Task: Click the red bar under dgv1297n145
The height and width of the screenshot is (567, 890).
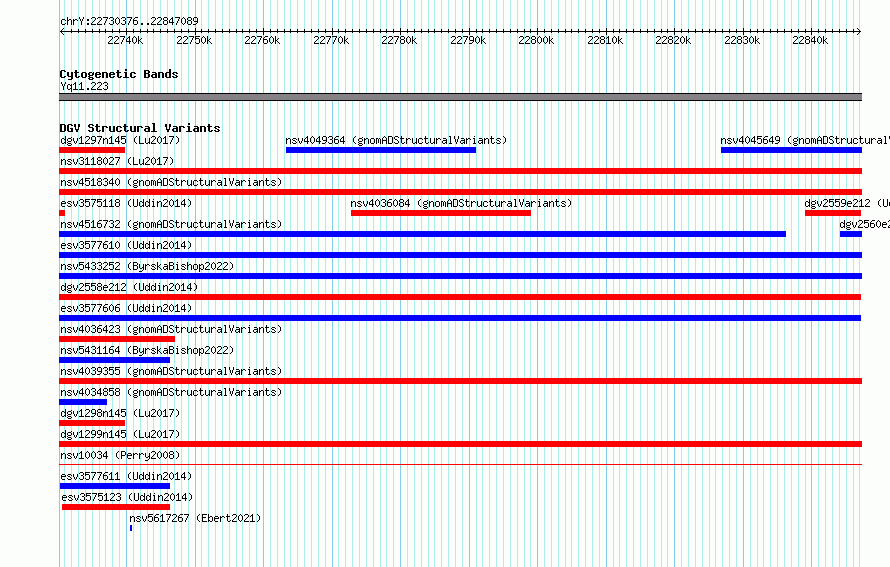Action: click(92, 150)
